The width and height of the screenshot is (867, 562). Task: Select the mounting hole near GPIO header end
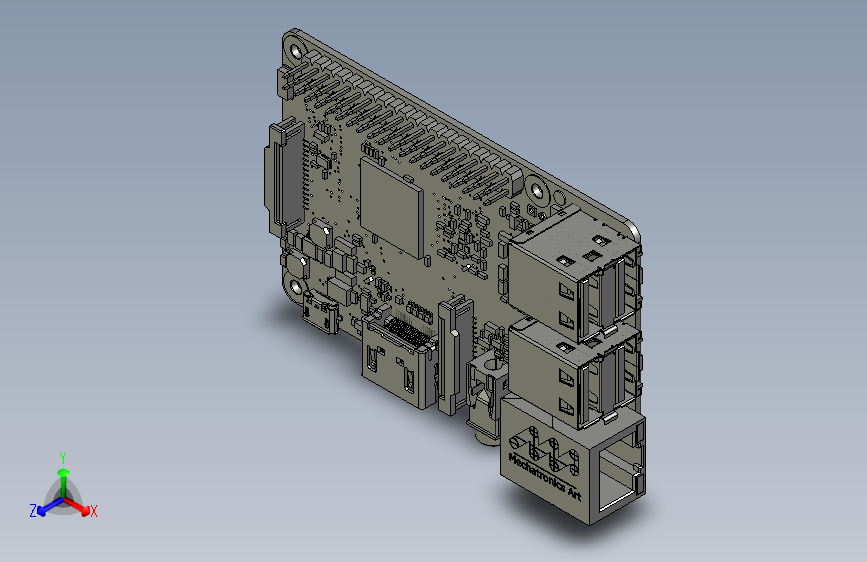pyautogui.click(x=537, y=191)
